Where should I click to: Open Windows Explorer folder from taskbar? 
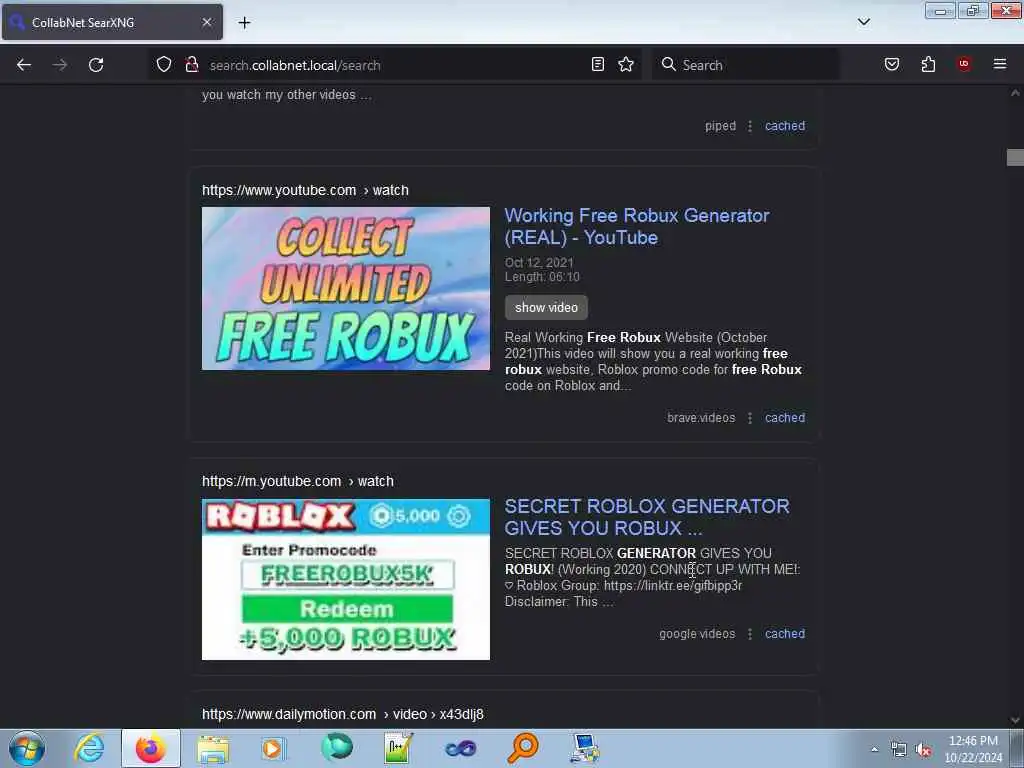pyautogui.click(x=213, y=748)
